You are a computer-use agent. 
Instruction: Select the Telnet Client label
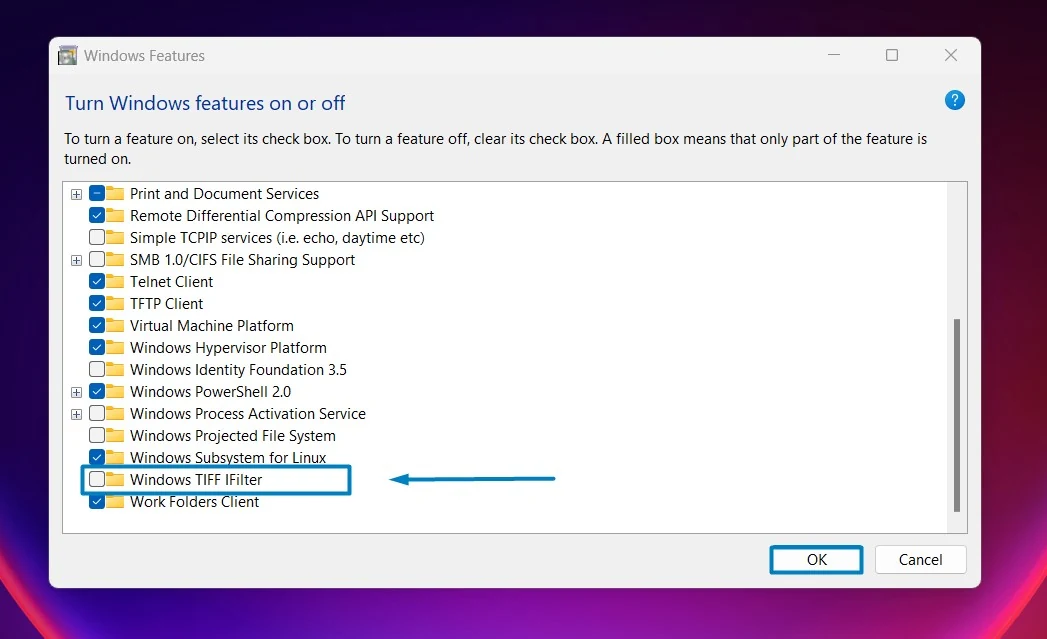point(172,281)
